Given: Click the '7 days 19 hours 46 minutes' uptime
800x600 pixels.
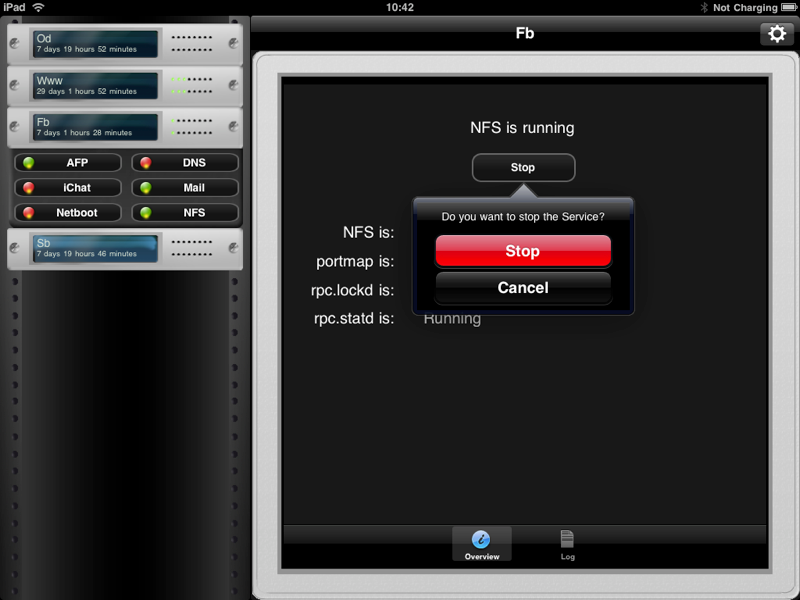Looking at the screenshot, I should (x=87, y=254).
